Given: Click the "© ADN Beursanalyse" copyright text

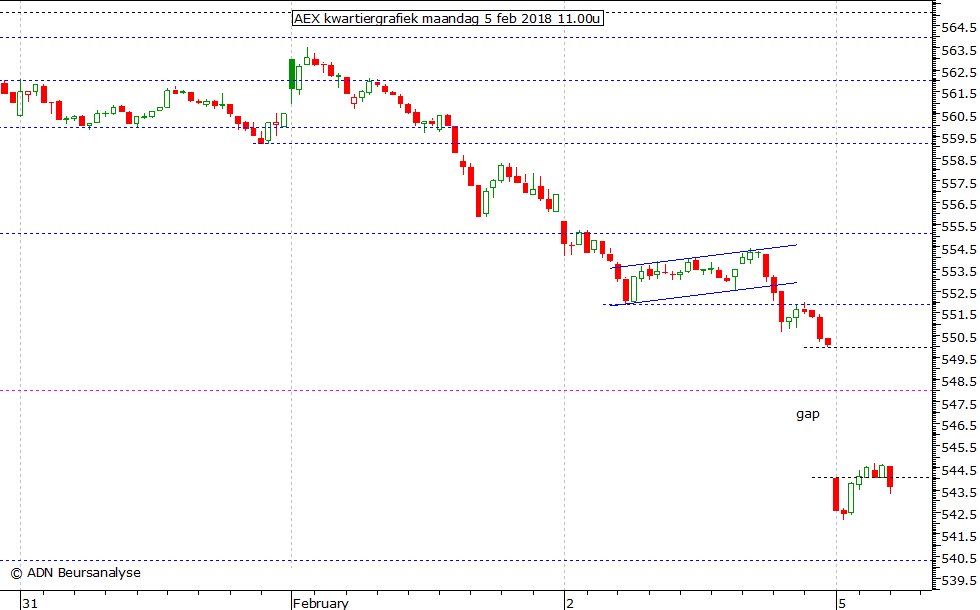Looking at the screenshot, I should pos(76,572).
